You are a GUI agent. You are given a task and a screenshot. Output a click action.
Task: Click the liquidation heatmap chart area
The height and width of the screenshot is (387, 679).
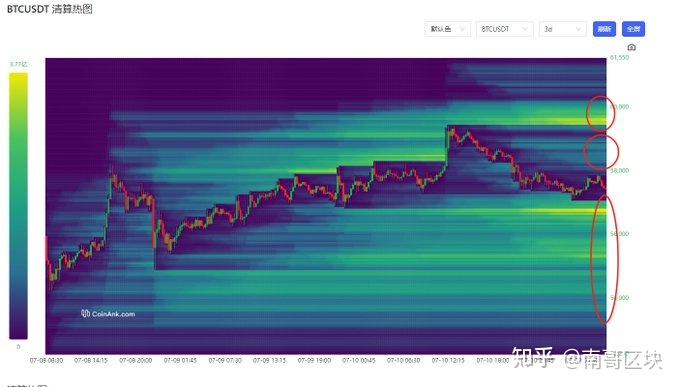tap(326, 206)
